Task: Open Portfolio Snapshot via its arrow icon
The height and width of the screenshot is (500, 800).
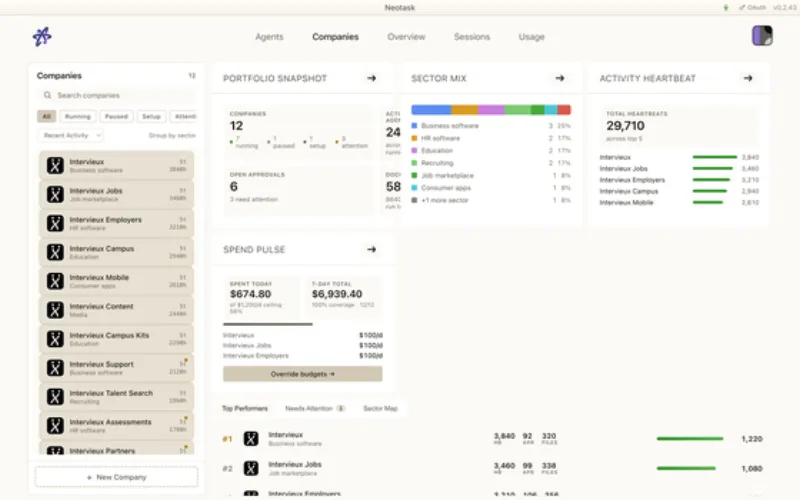Action: pyautogui.click(x=371, y=78)
